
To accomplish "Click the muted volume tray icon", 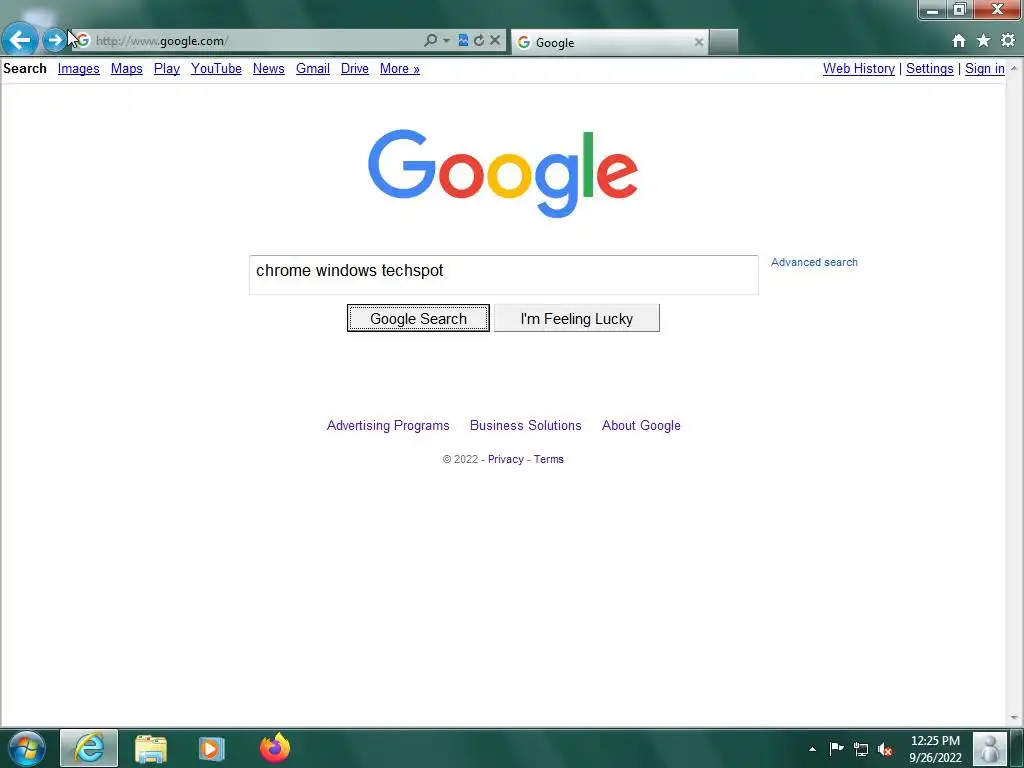I will [885, 749].
